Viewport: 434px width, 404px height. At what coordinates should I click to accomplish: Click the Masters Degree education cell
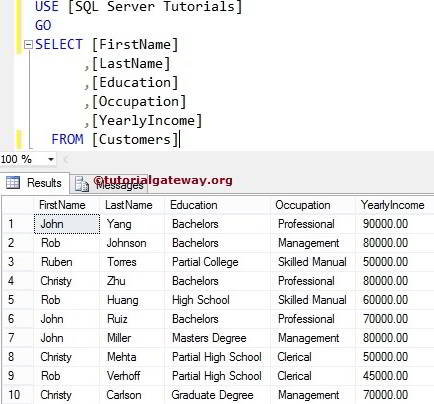(217, 338)
